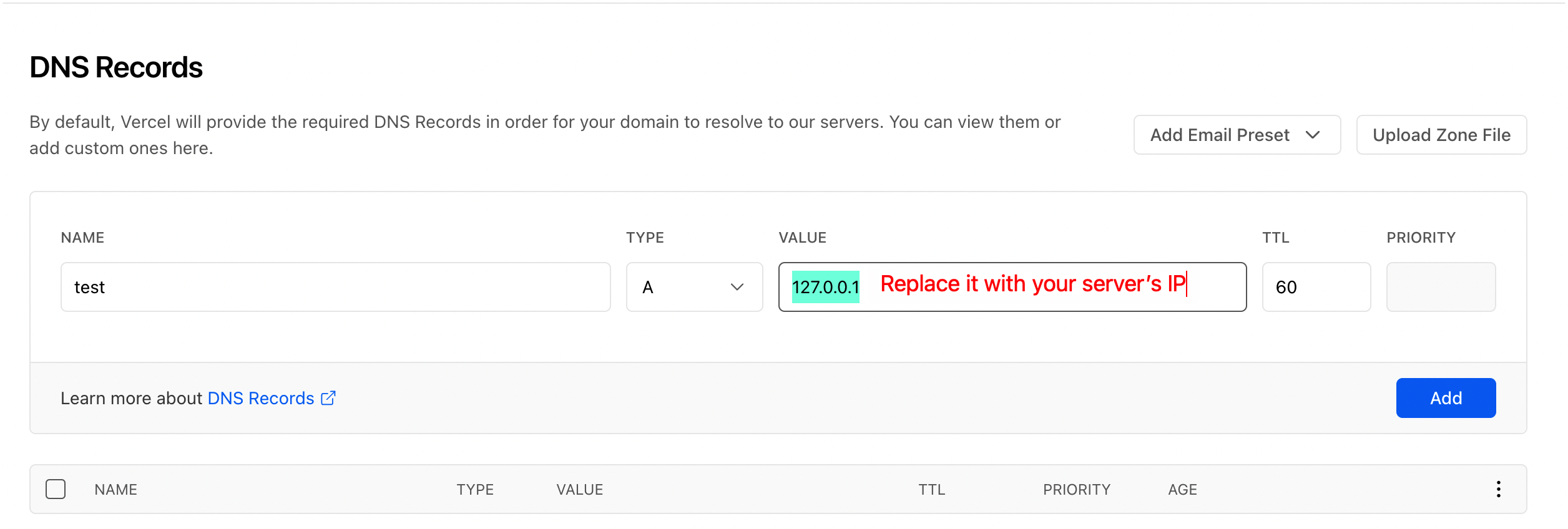Click the chevron icon on Add Email Preset
The width and height of the screenshot is (1568, 529).
click(x=1315, y=135)
